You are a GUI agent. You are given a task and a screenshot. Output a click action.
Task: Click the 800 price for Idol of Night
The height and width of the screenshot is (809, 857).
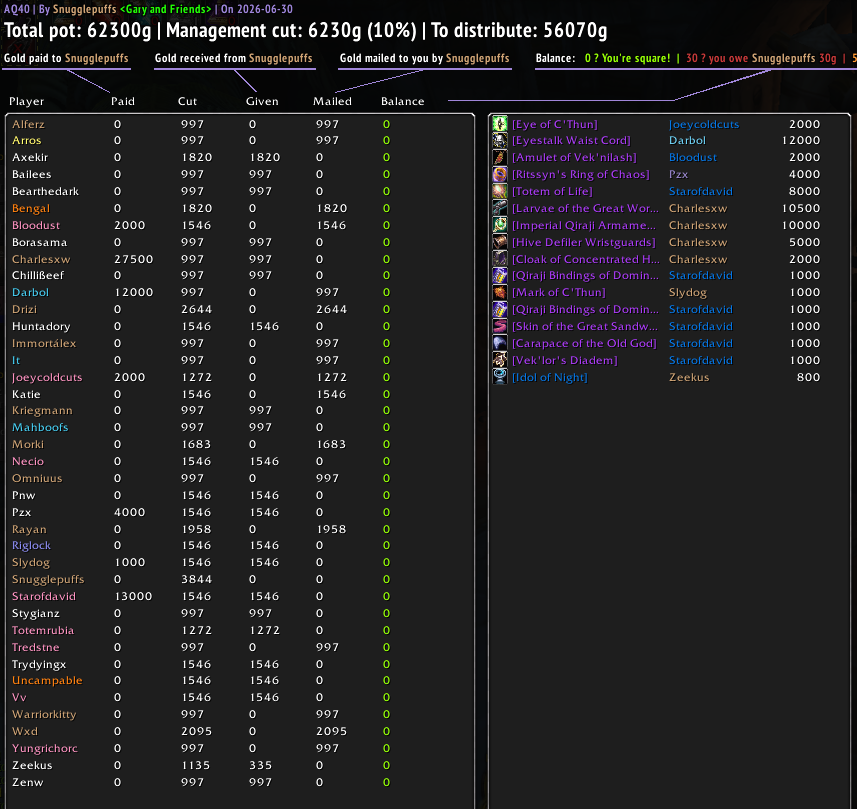808,377
